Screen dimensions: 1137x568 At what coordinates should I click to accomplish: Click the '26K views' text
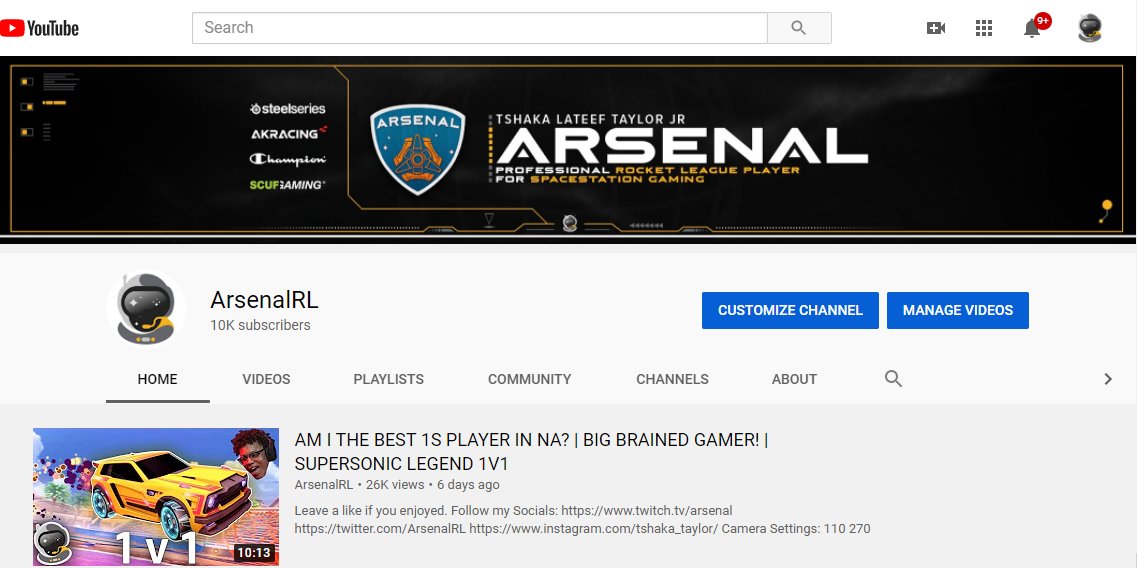coord(395,485)
